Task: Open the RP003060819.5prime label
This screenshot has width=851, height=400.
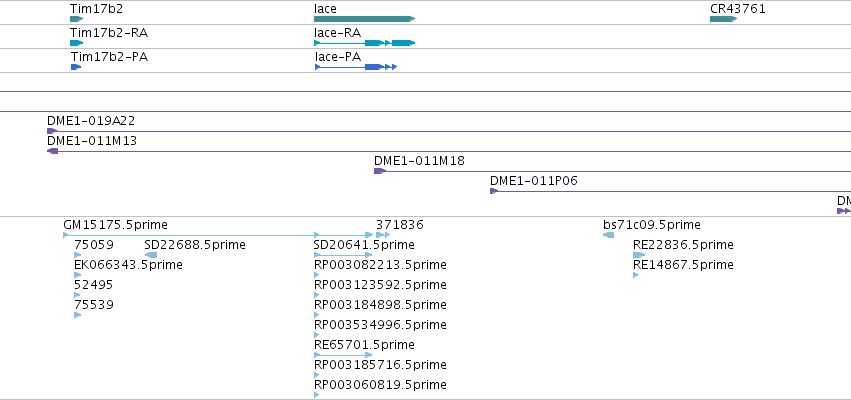Action: pos(380,385)
